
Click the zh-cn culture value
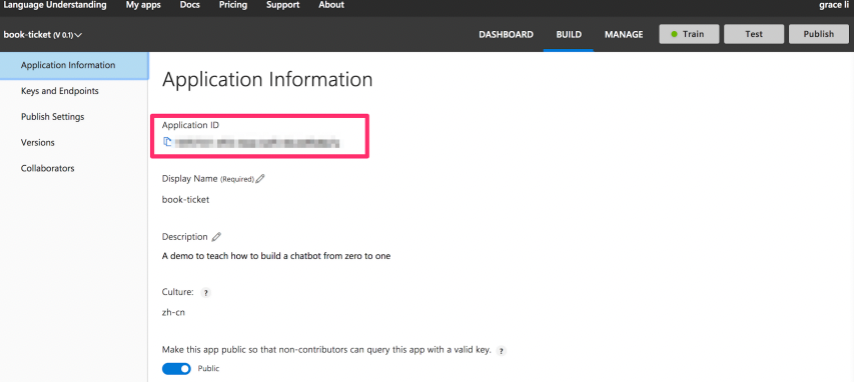pyautogui.click(x=173, y=313)
